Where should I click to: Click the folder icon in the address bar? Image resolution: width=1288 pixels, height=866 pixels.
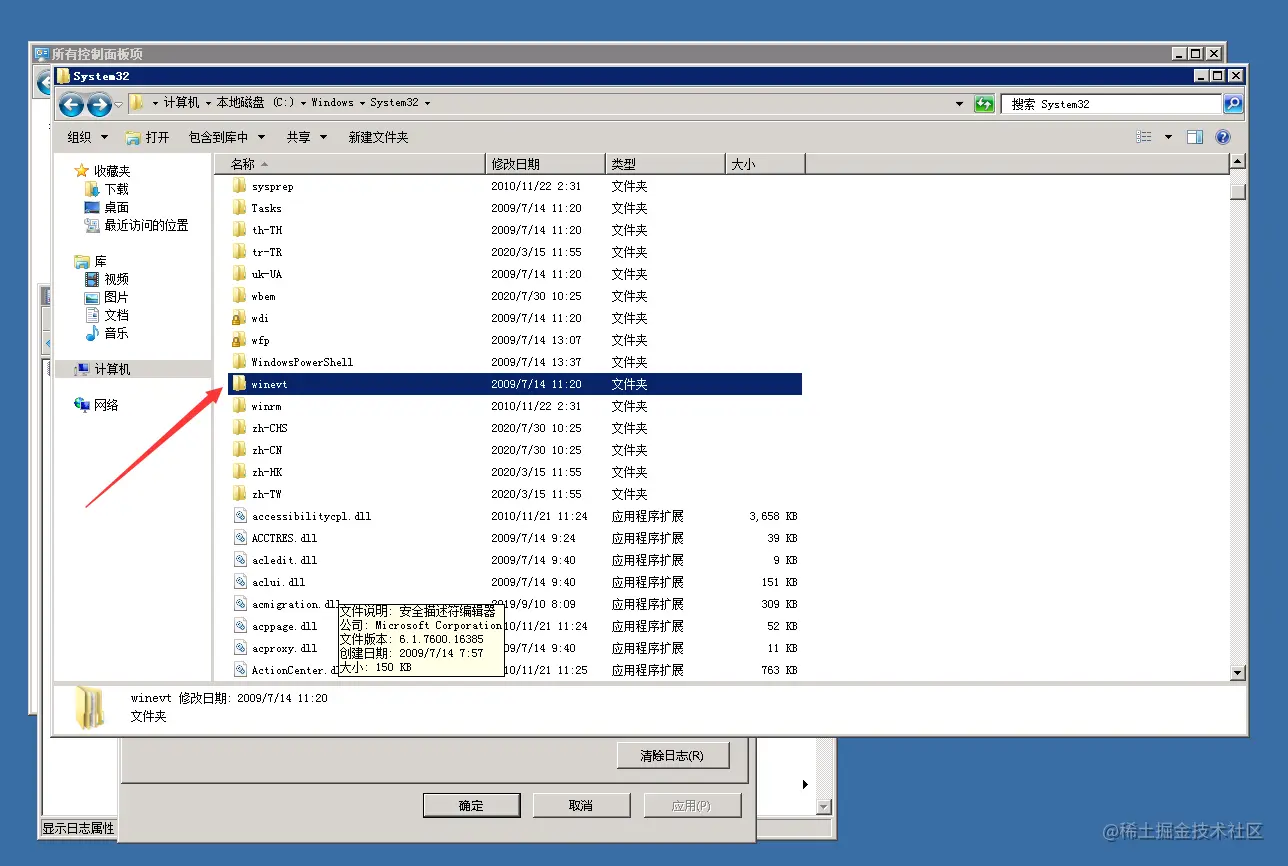(137, 103)
